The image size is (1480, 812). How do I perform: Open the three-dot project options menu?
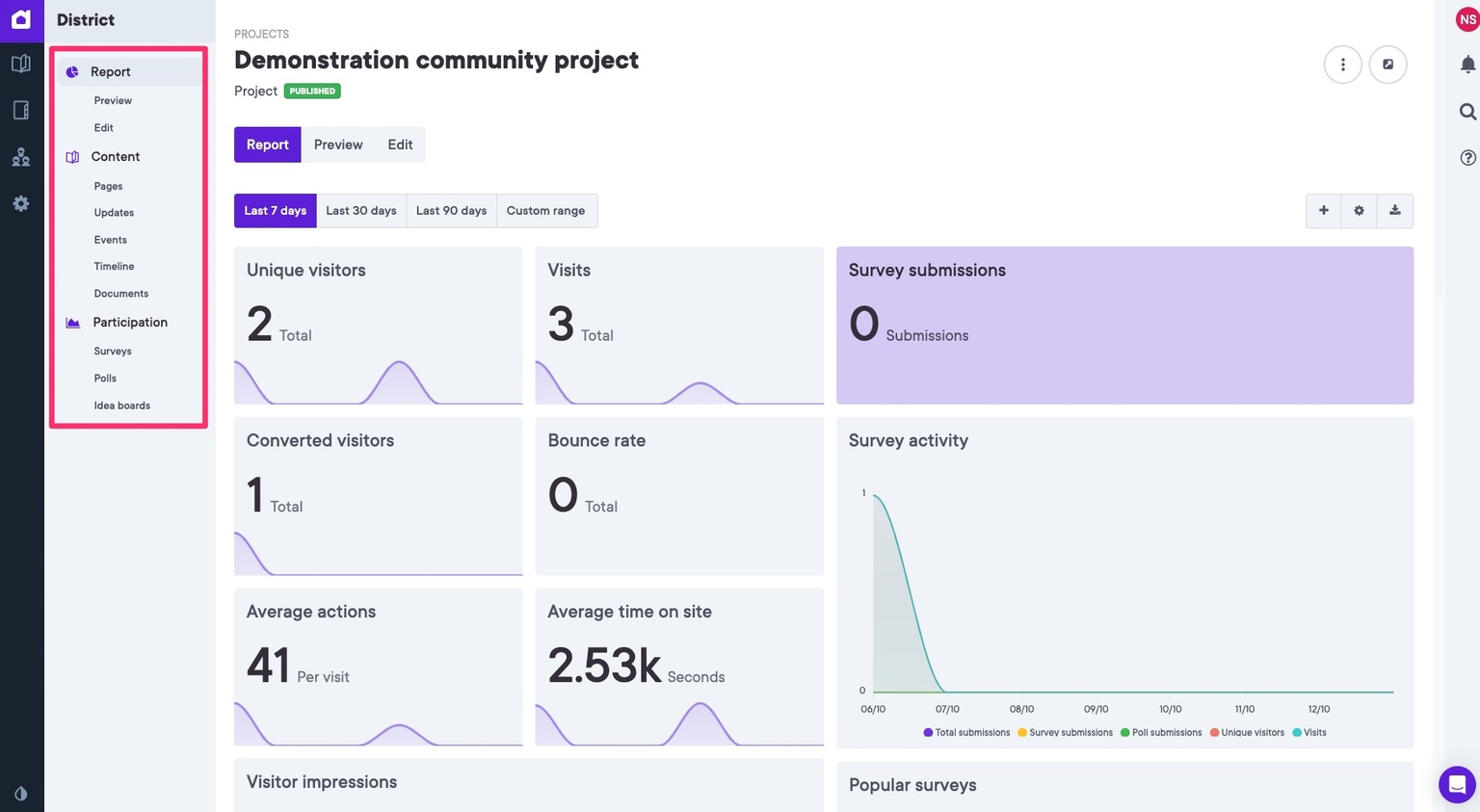(1342, 65)
